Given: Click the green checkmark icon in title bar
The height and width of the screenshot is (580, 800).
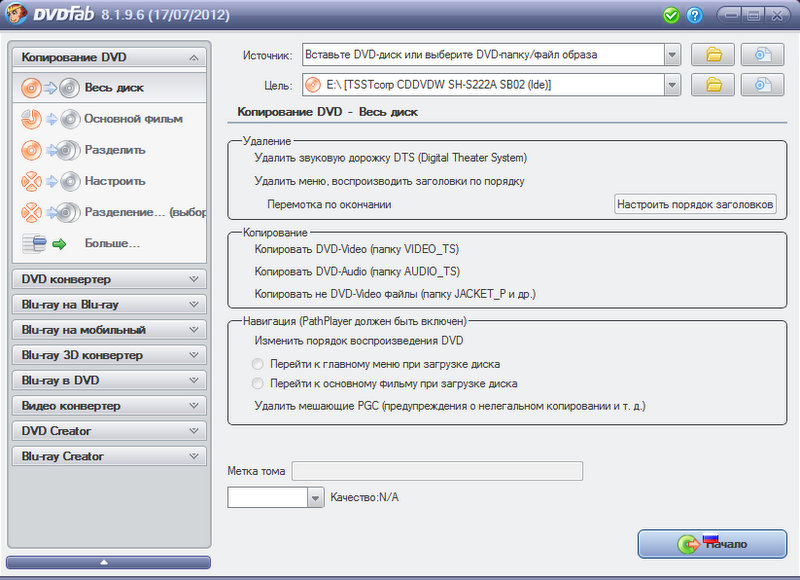Looking at the screenshot, I should pyautogui.click(x=671, y=15).
